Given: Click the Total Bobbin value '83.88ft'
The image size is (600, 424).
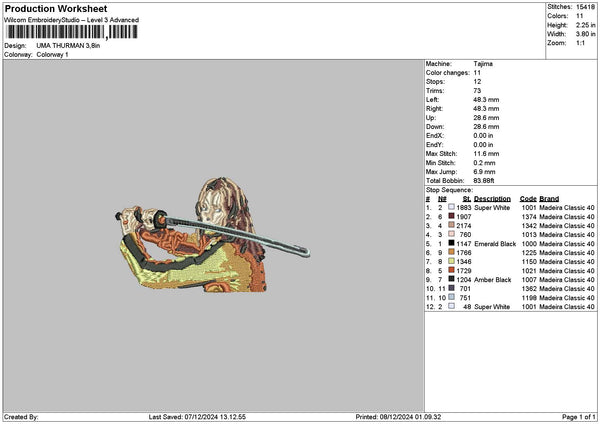Looking at the screenshot, I should coord(484,181).
